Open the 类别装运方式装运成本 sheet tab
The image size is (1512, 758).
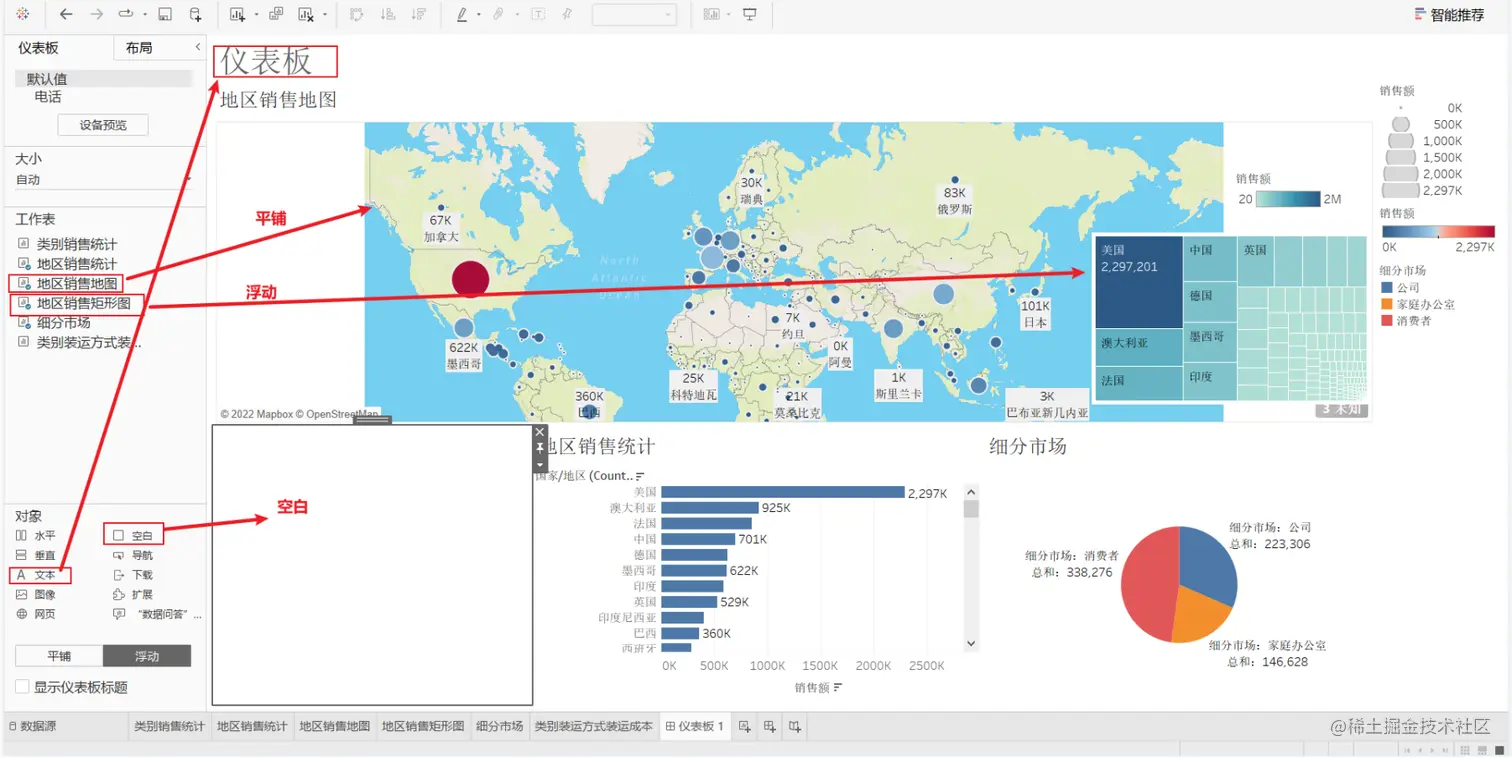point(593,726)
